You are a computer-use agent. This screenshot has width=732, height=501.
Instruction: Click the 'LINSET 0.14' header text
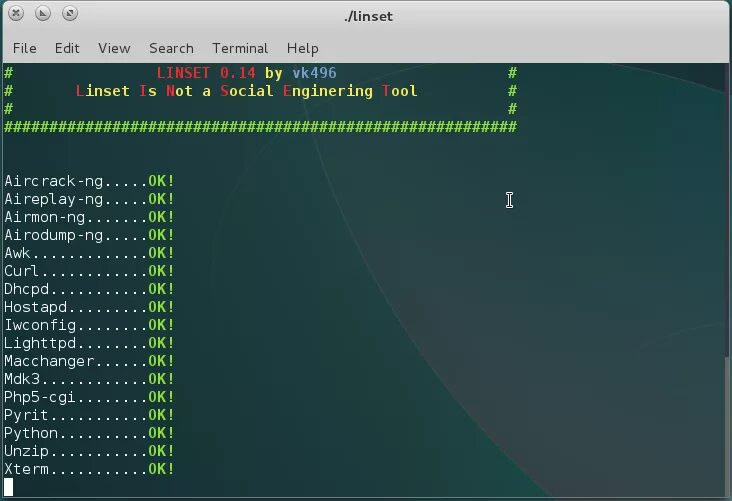click(x=206, y=73)
